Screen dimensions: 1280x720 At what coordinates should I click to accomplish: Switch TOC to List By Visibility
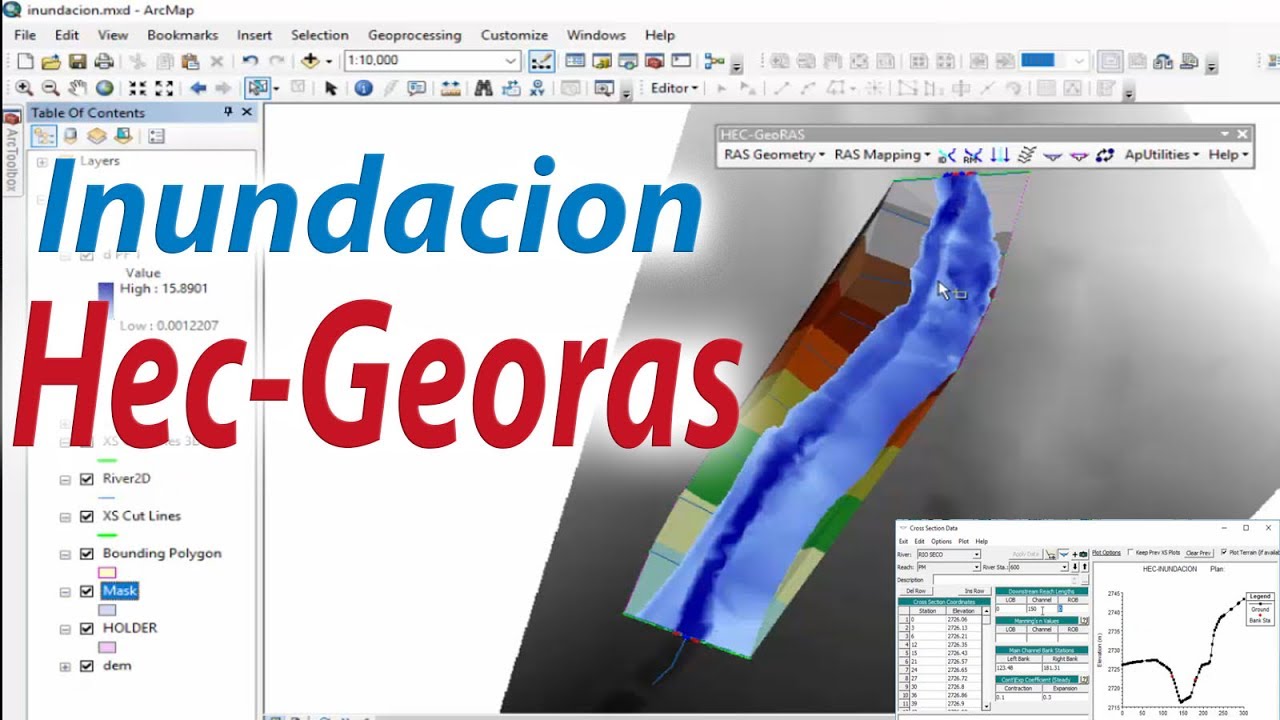point(96,136)
